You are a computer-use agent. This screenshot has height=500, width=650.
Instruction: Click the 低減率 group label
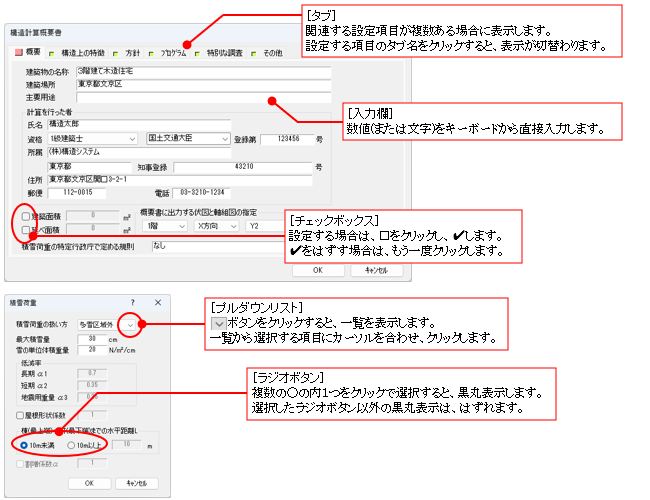(31, 363)
